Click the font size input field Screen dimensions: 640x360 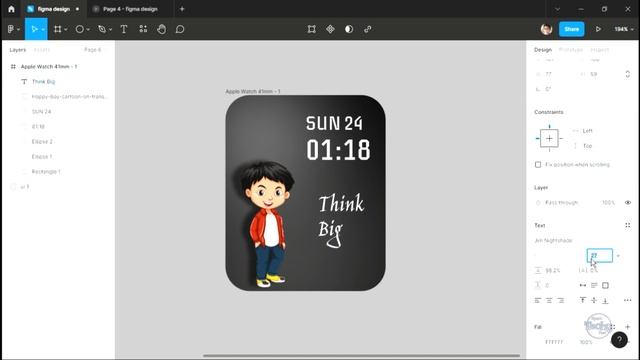point(600,256)
